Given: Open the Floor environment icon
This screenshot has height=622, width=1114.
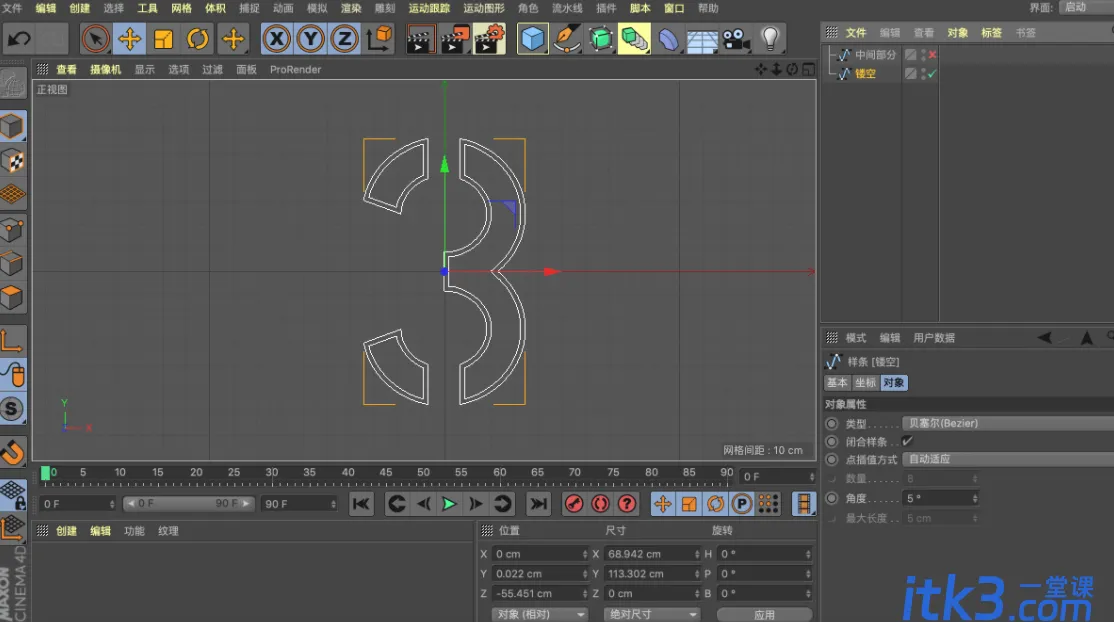Looking at the screenshot, I should 702,40.
